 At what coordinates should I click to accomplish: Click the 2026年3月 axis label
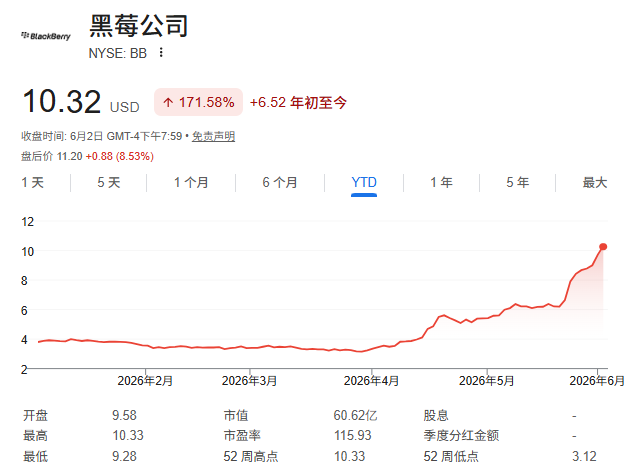[x=250, y=381]
